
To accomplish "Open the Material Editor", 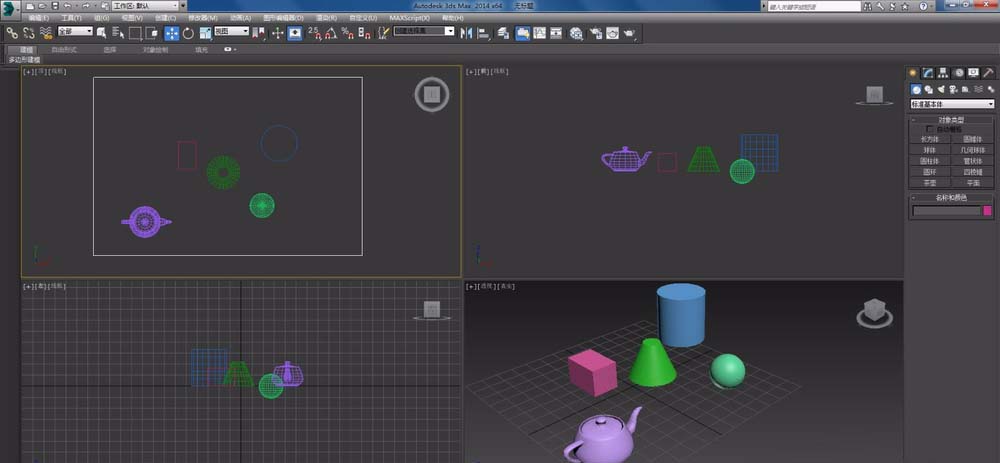I will tap(577, 33).
